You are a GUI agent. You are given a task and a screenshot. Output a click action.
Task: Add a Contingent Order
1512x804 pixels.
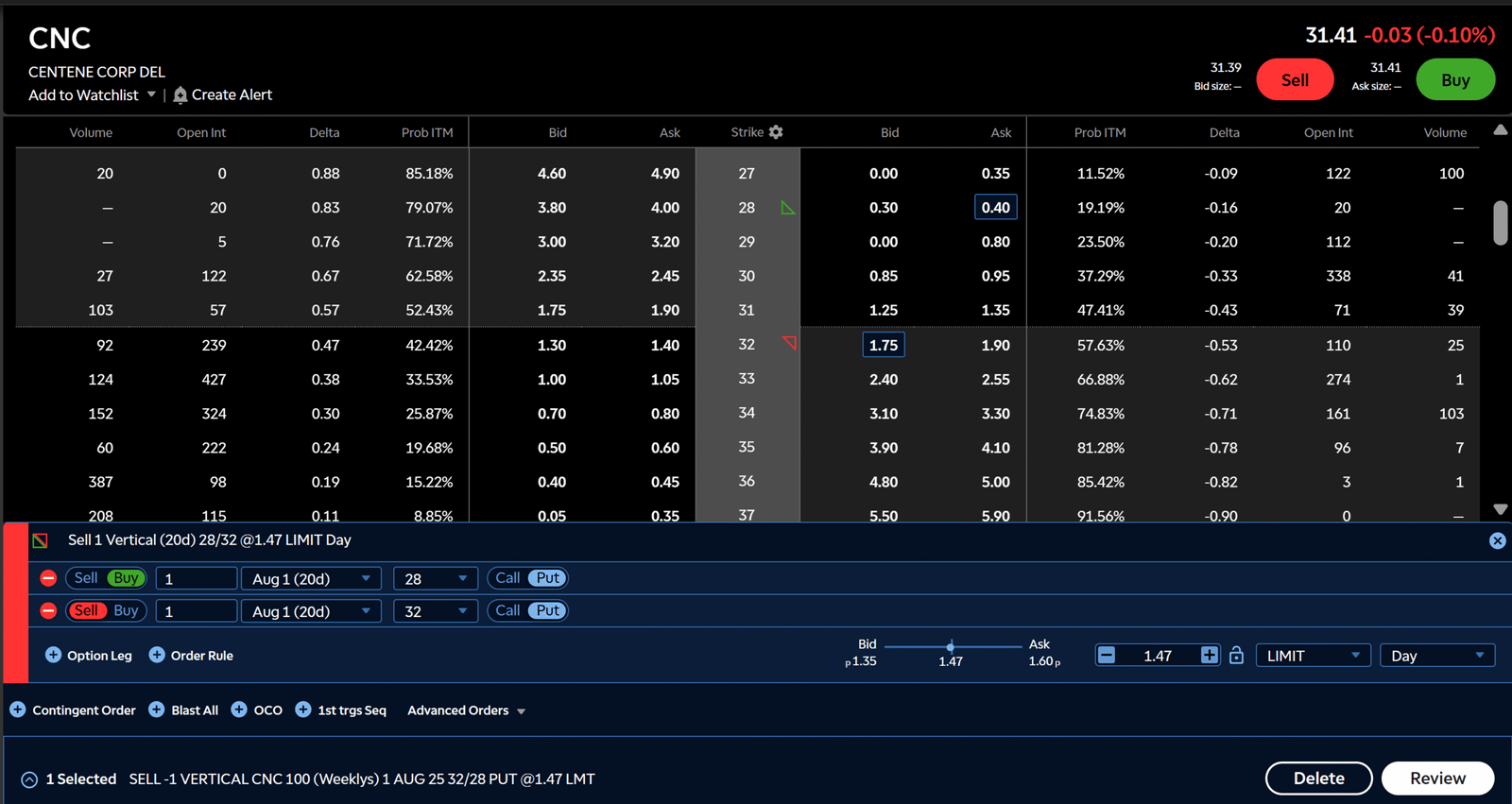pos(73,710)
